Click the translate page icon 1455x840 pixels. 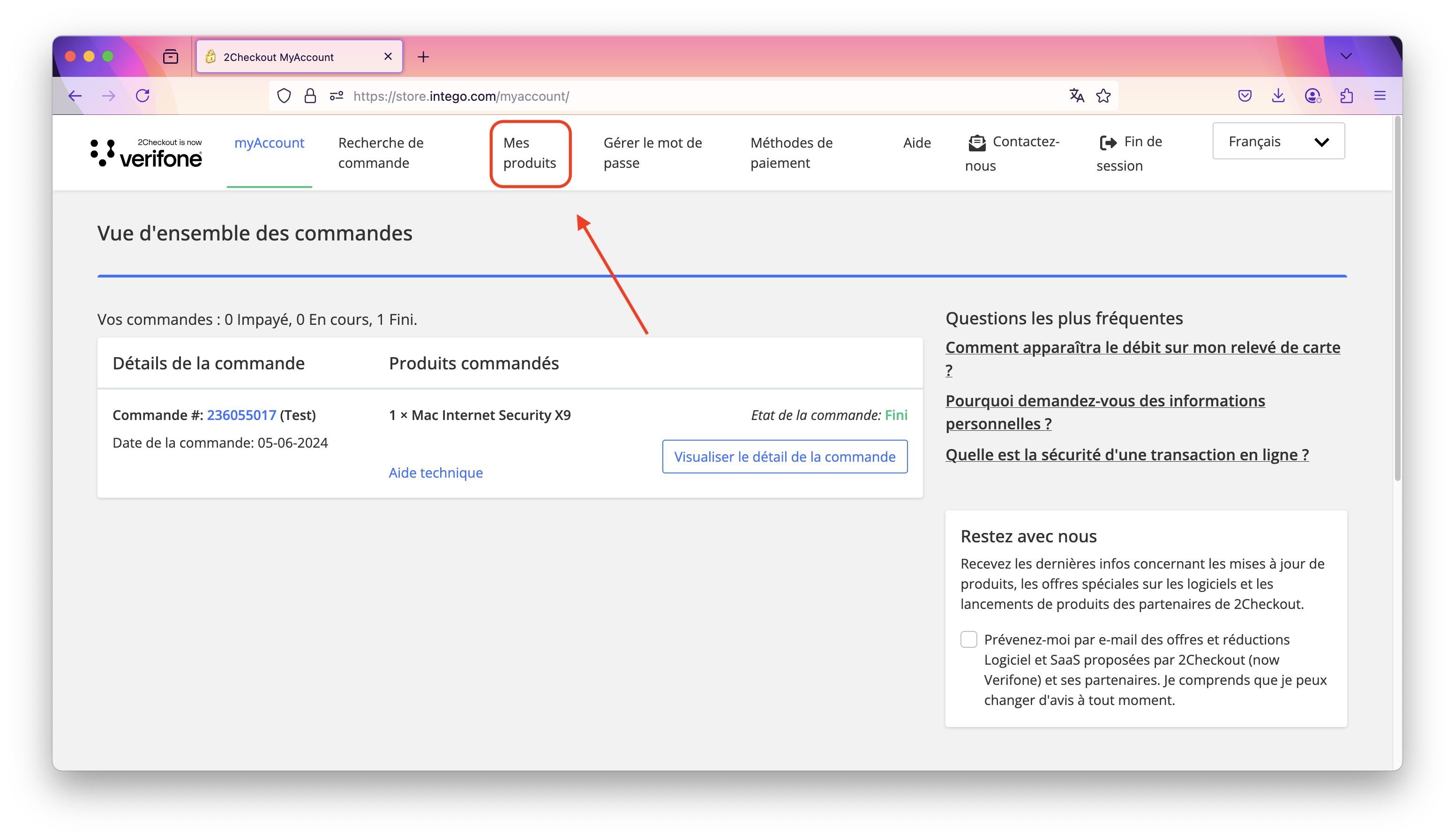click(x=1077, y=96)
